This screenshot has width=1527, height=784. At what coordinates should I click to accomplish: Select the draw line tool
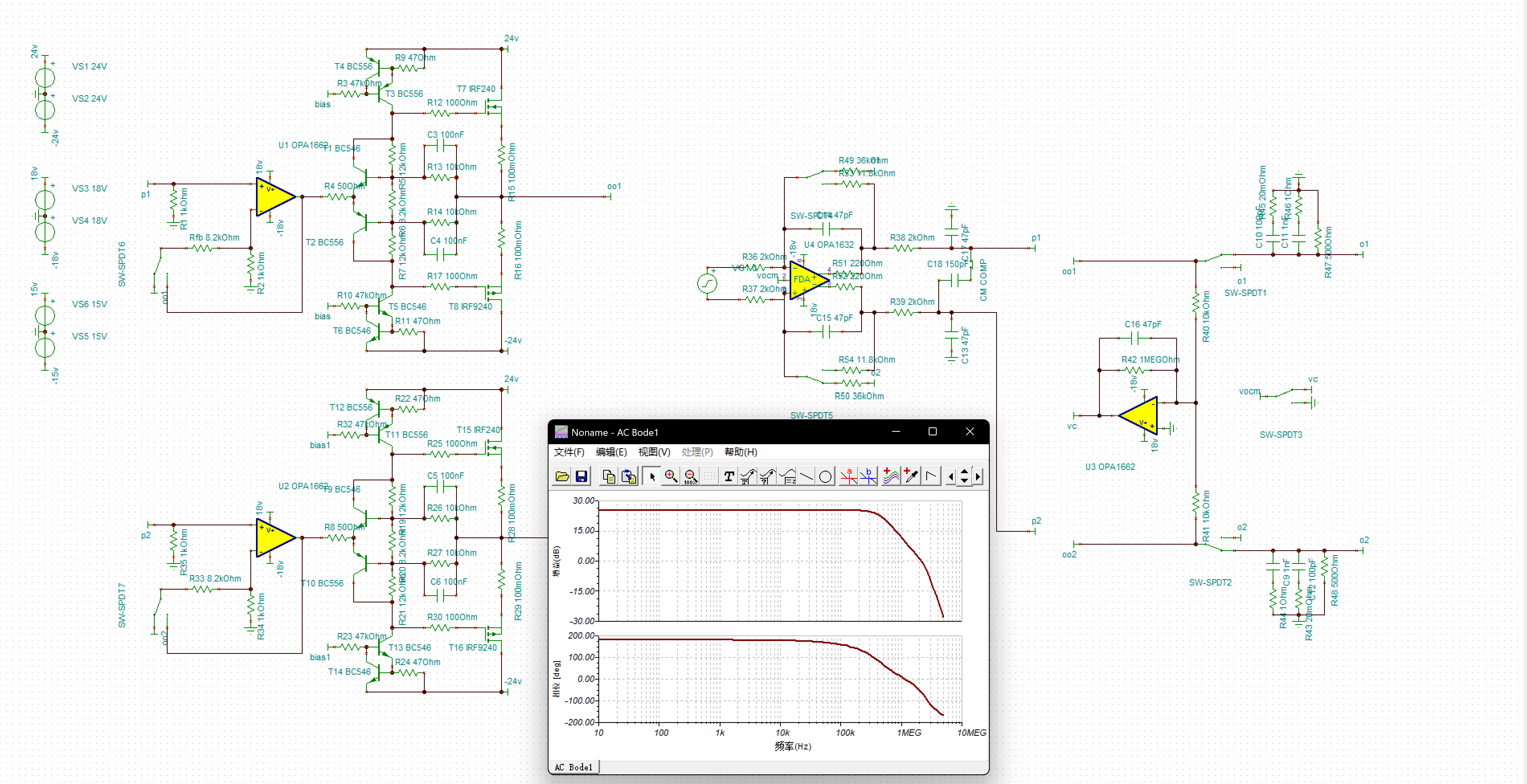point(806,476)
